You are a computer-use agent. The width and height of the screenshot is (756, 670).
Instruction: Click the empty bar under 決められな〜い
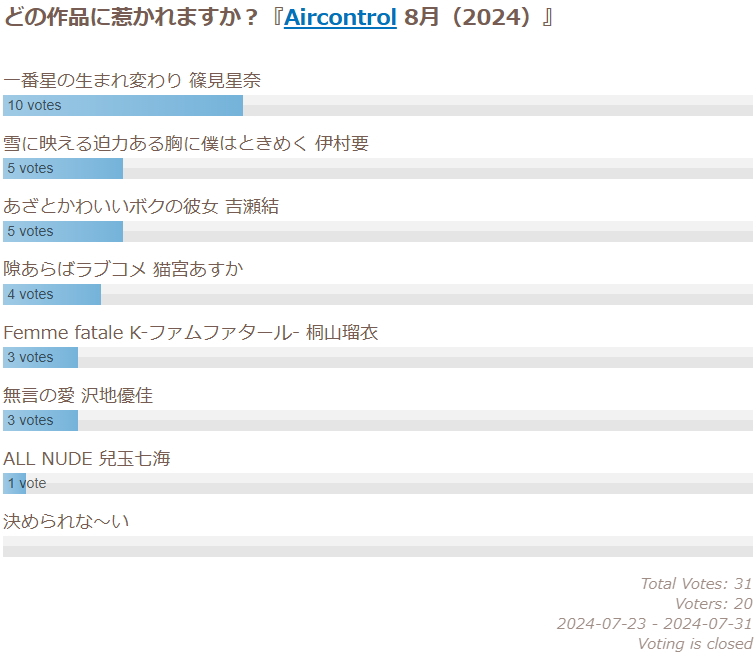coord(377,546)
